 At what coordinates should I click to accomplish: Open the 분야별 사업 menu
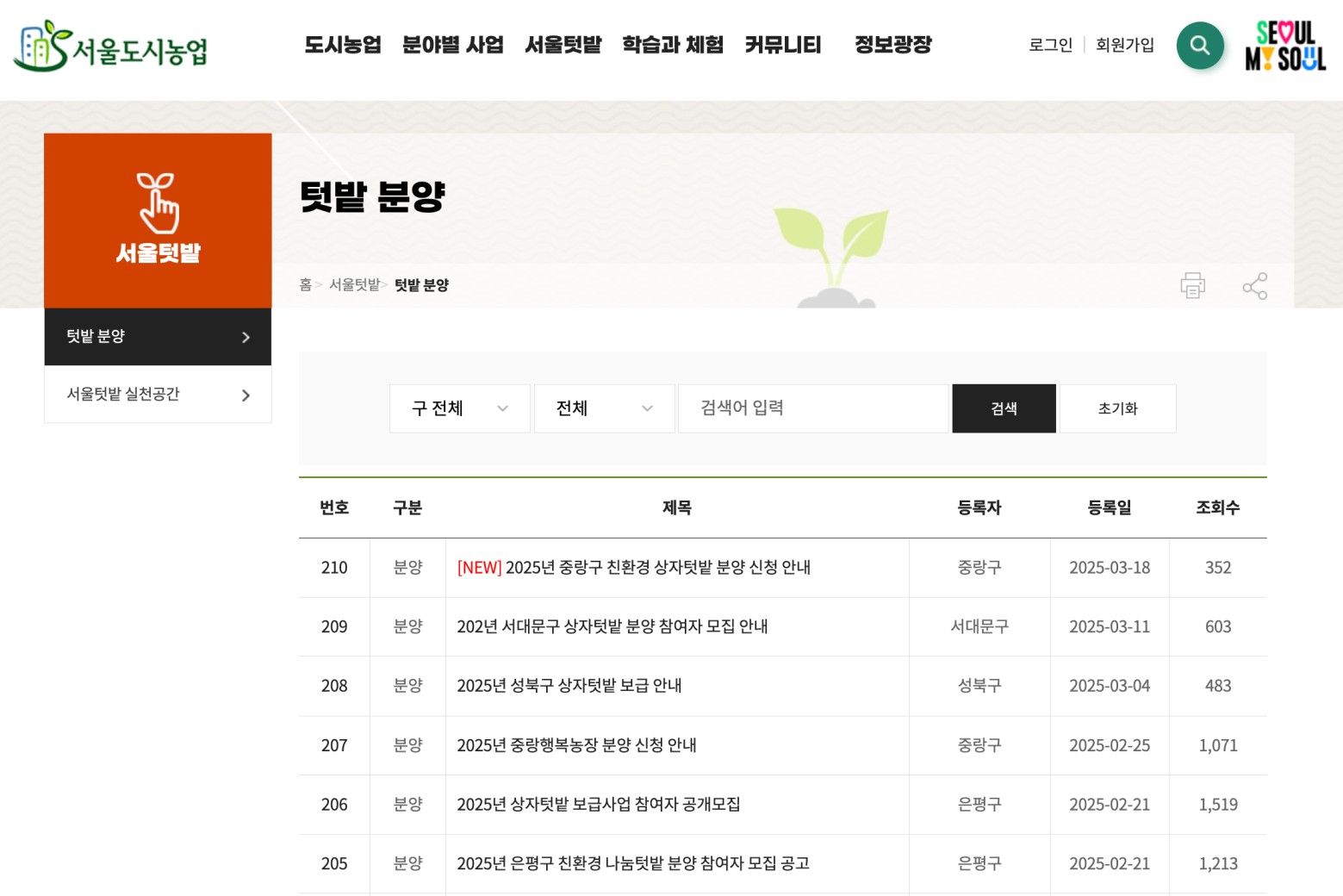tap(453, 45)
